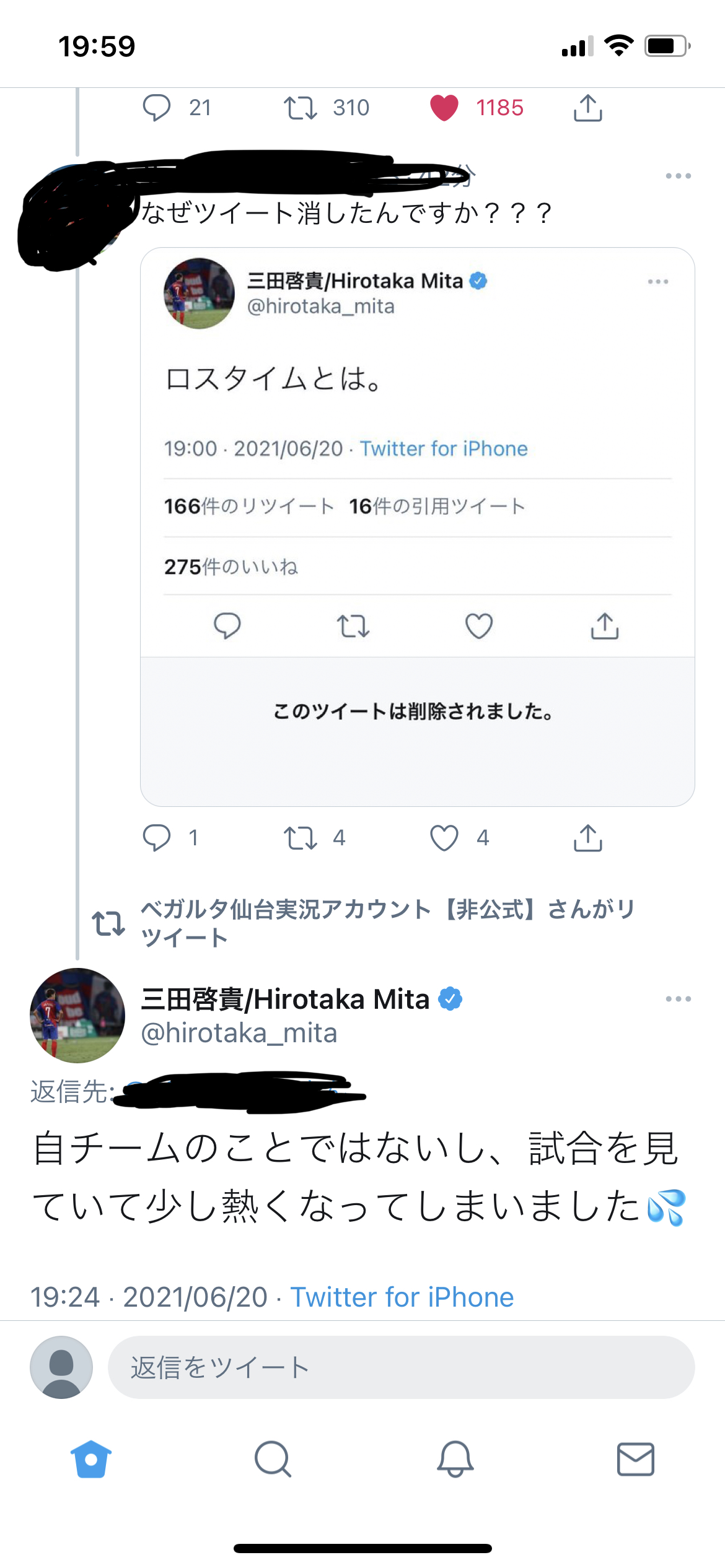Tap the blue Twitter for iPhone link
725x1568 pixels.
[x=402, y=1297]
